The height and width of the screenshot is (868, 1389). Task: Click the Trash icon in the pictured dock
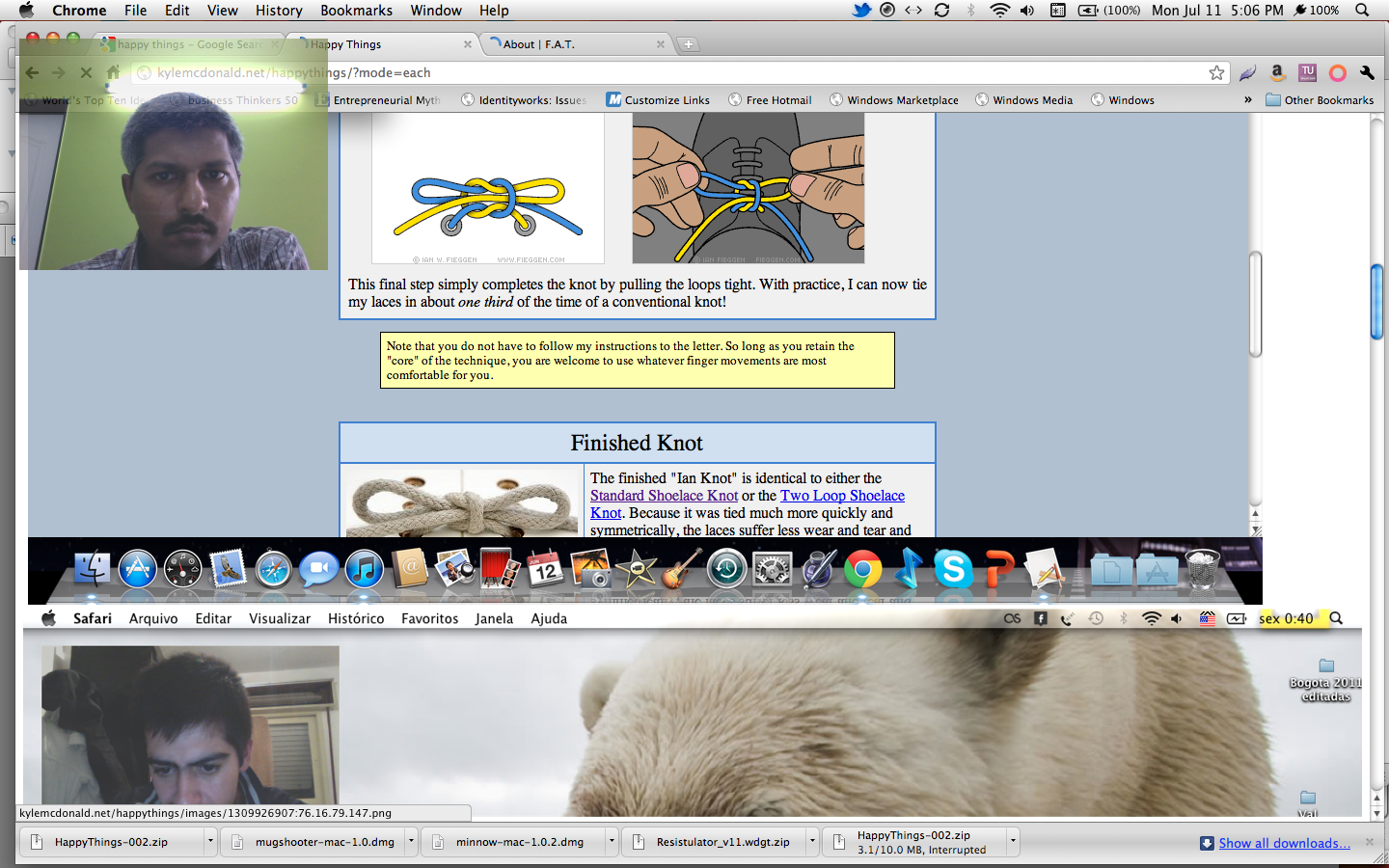coord(1202,569)
